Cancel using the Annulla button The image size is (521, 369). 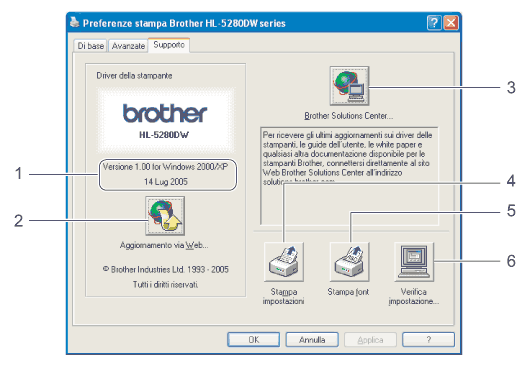(x=312, y=340)
